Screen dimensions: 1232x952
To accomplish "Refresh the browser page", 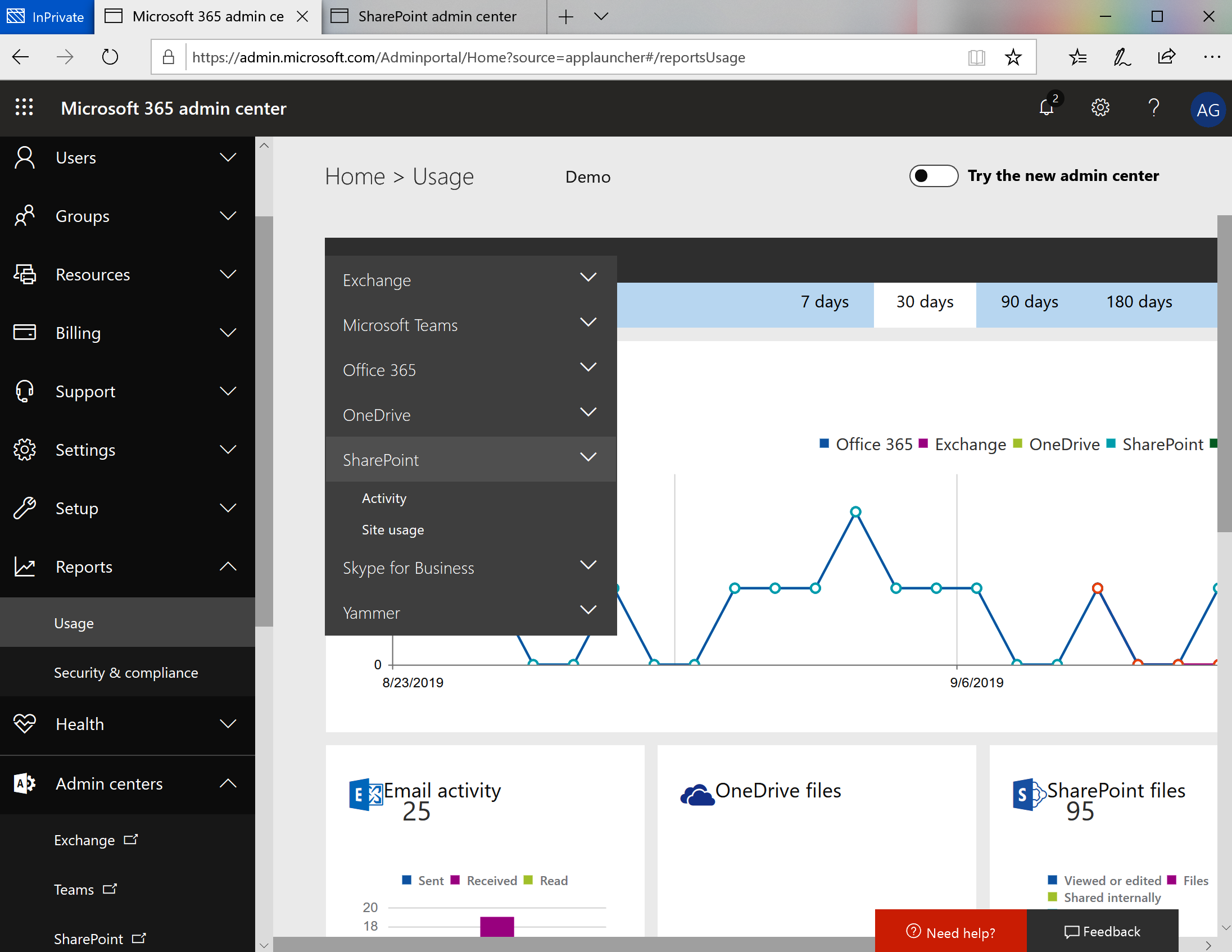I will (110, 57).
